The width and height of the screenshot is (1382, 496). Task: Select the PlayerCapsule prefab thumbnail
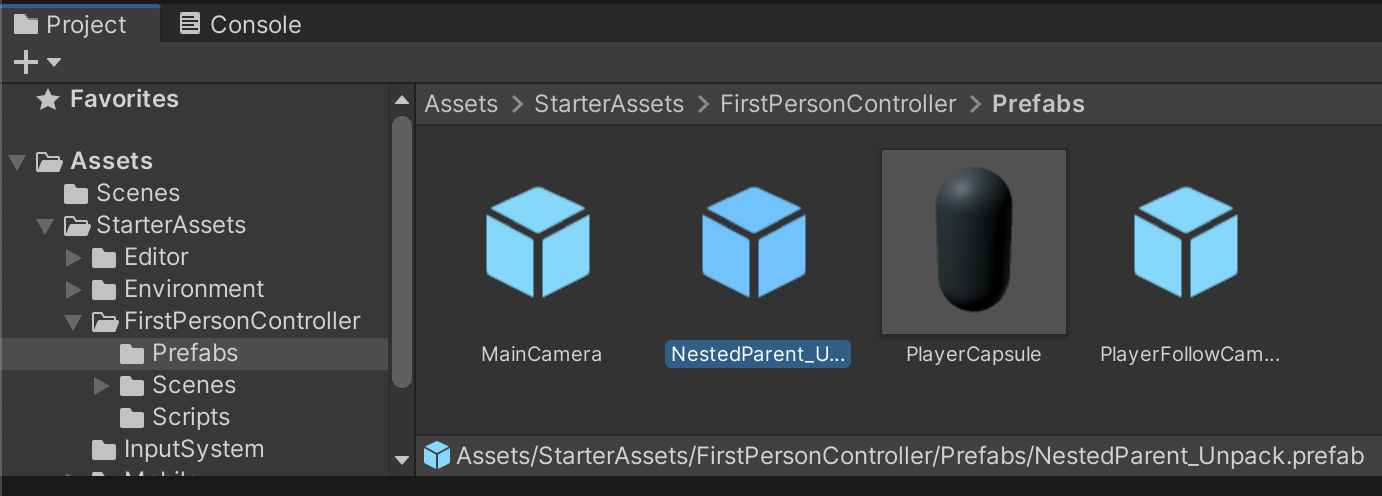pos(973,242)
